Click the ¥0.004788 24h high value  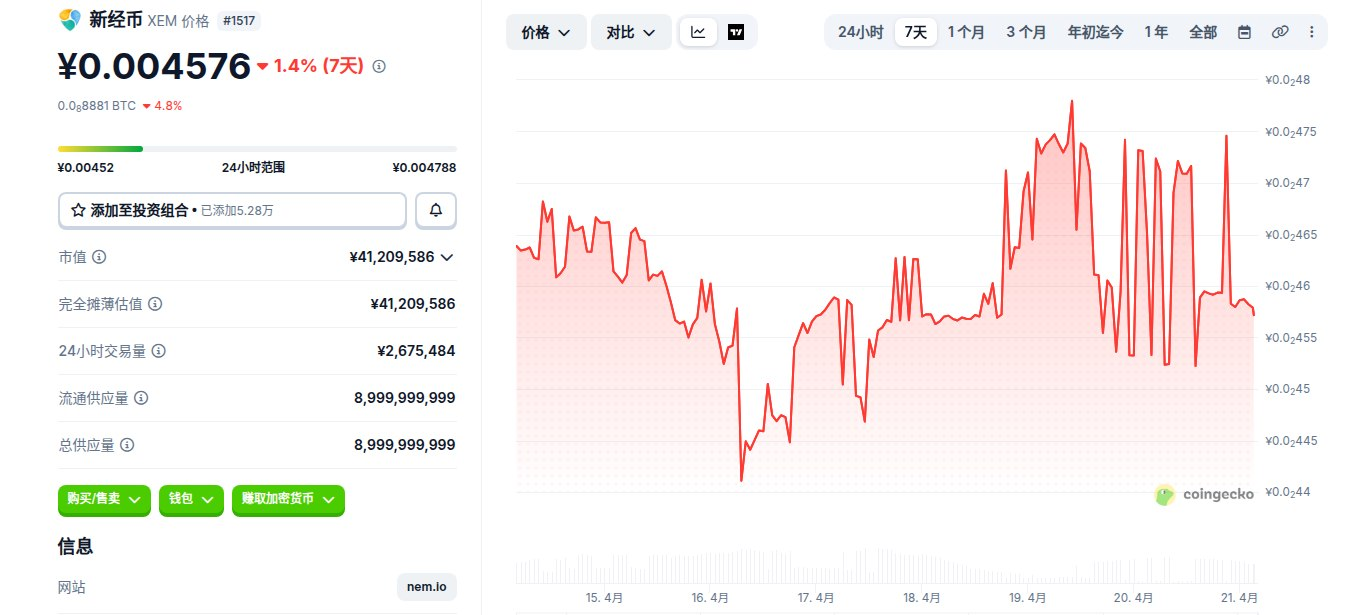pos(424,168)
